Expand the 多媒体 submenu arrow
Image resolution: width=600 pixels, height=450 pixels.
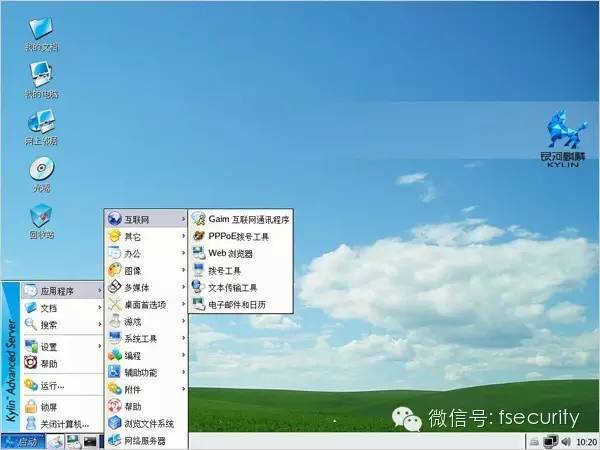pyautogui.click(x=183, y=287)
